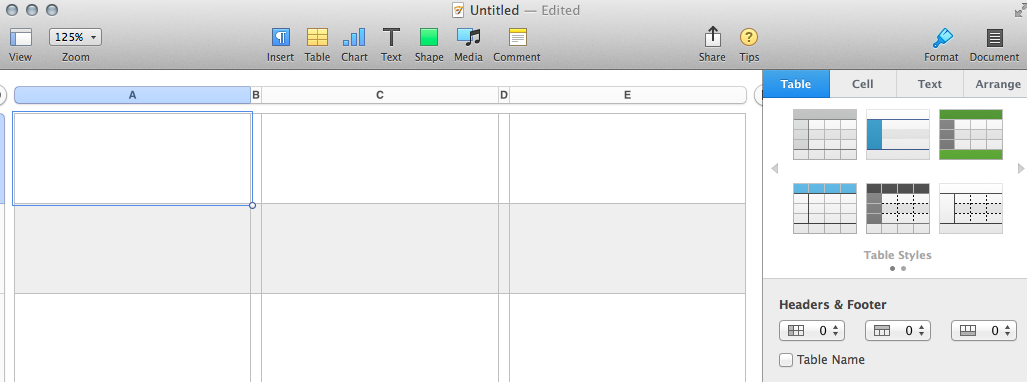Insert a Chart from toolbar
This screenshot has width=1027, height=382.
pos(354,37)
